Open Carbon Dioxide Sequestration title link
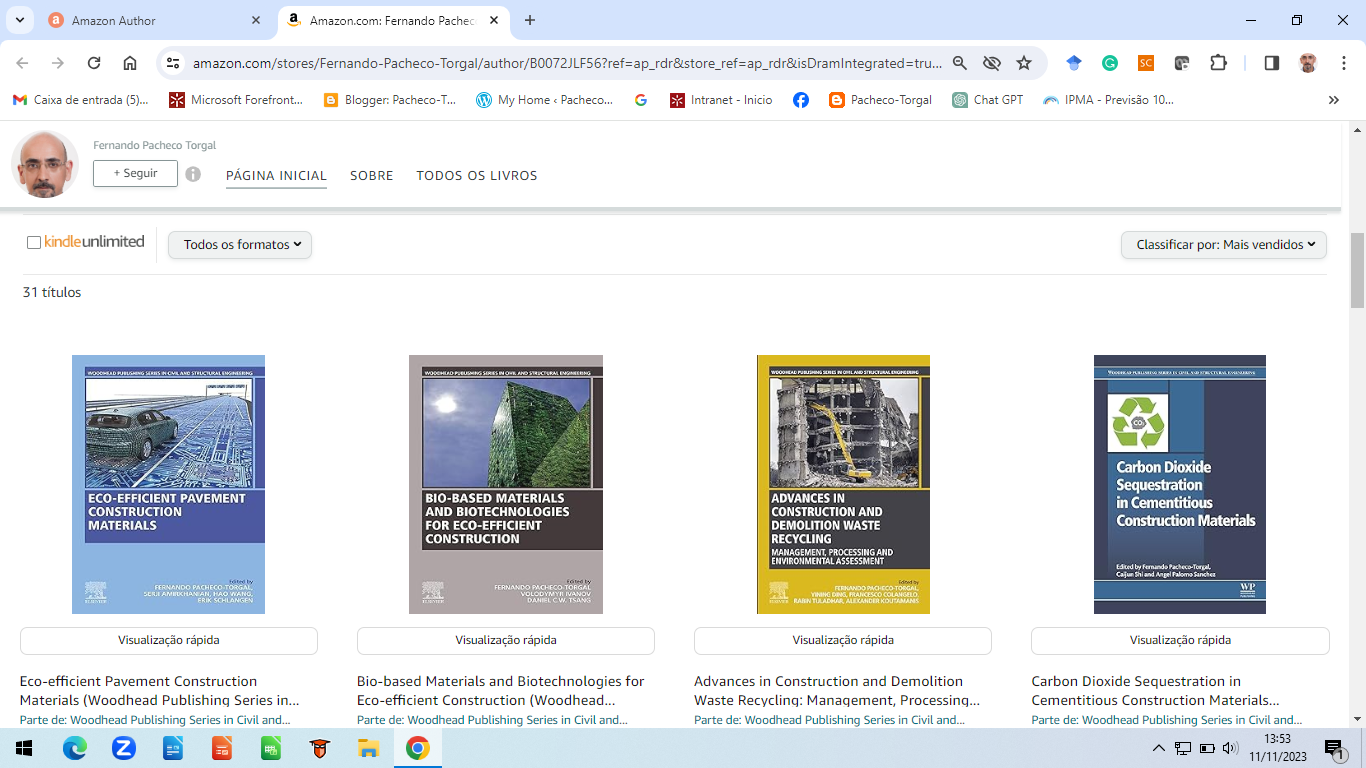The width and height of the screenshot is (1366, 768). (1156, 691)
